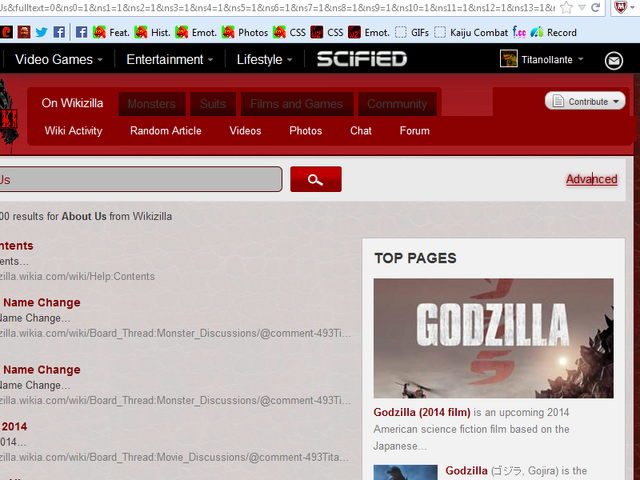Open the McAfee shield extension icon
Image resolution: width=640 pixels, height=480 pixels.
coord(620,7)
